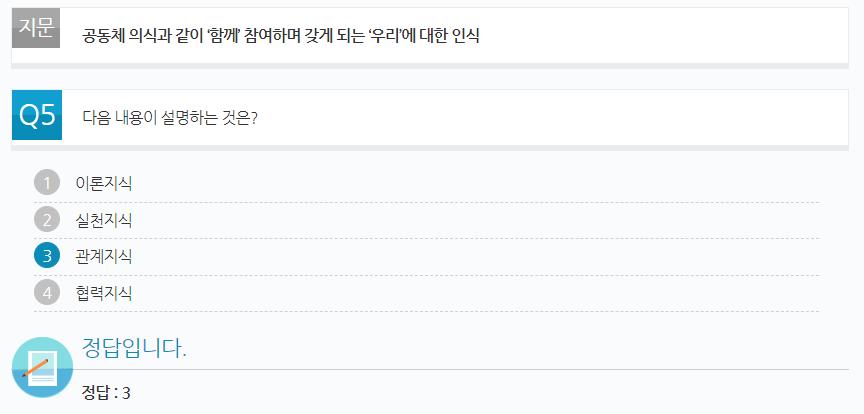864x414 pixels.
Task: Click the blue Q5 question badge
Action: 37,115
